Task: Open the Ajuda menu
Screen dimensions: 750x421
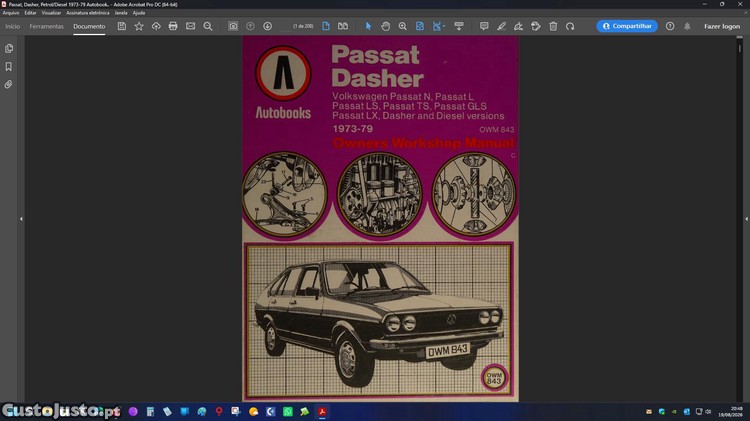Action: pos(139,13)
